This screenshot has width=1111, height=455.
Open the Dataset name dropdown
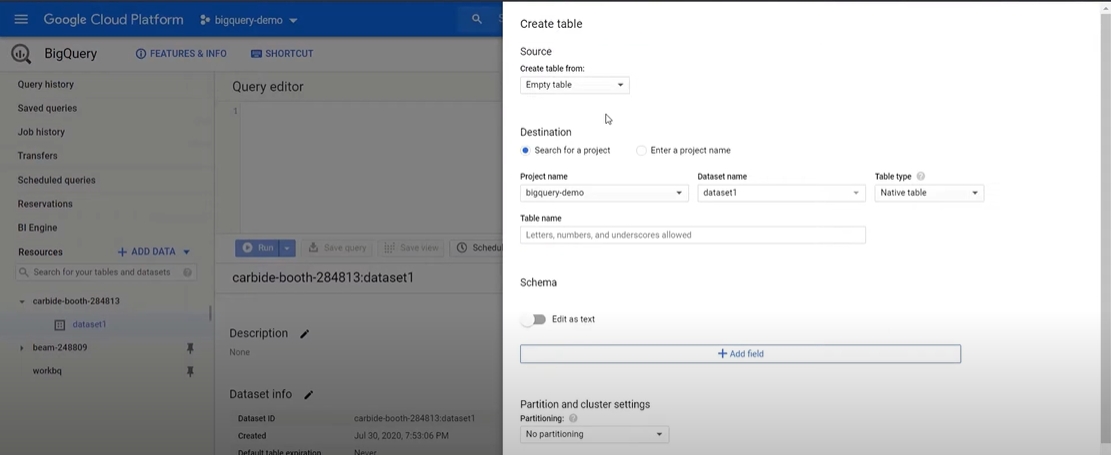point(782,193)
